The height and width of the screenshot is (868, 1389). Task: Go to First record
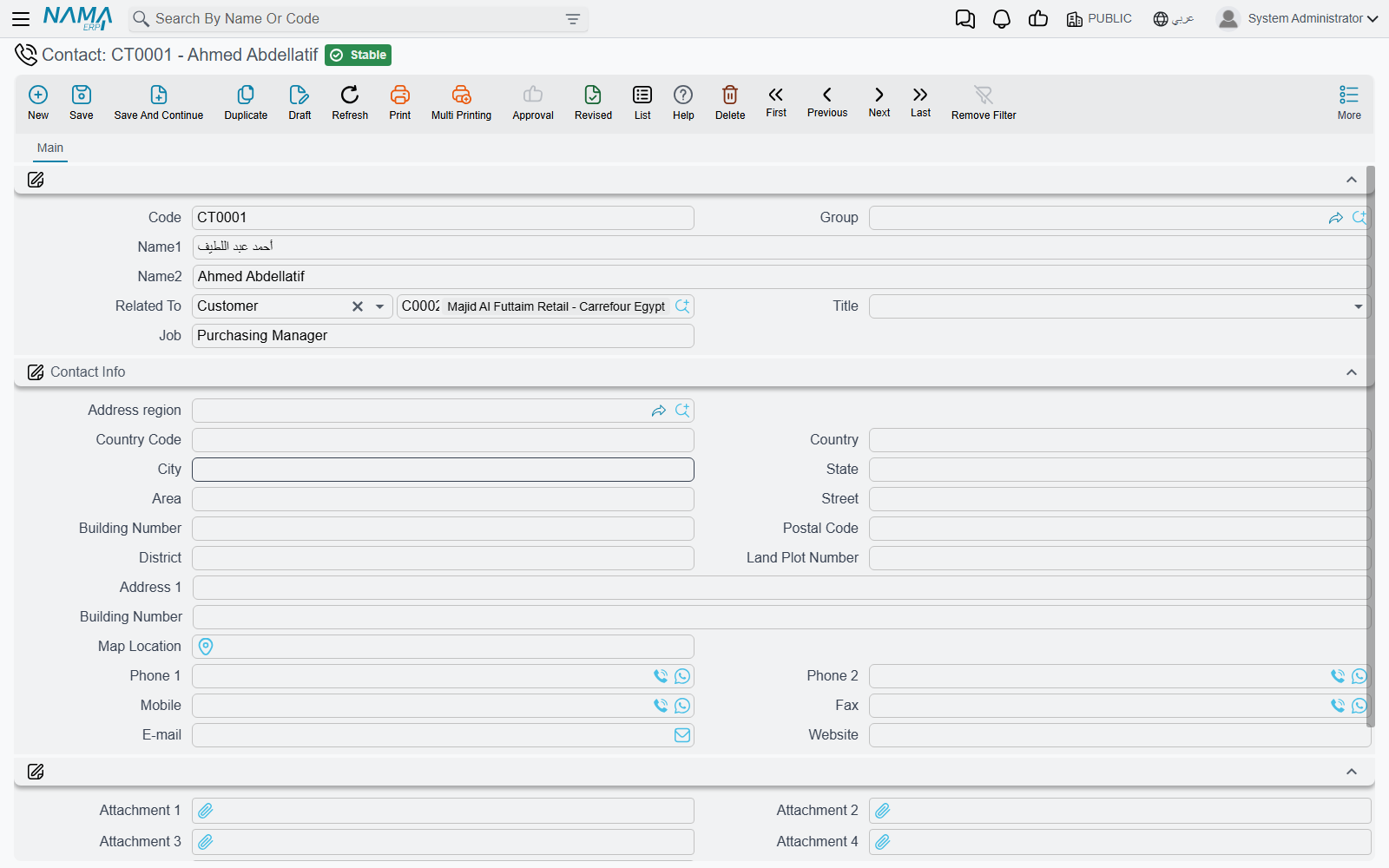point(776,101)
